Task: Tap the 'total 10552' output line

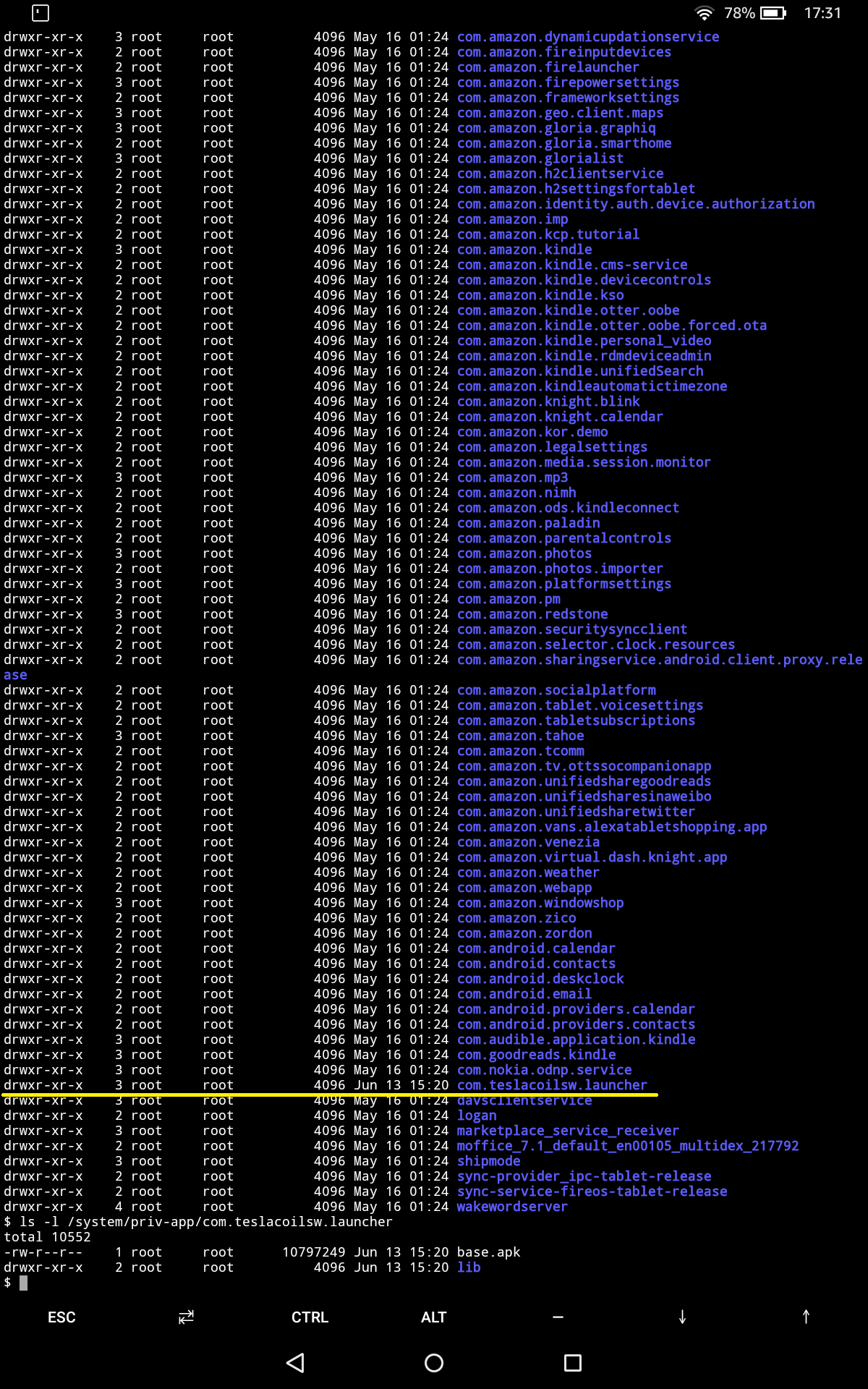Action: point(47,1237)
